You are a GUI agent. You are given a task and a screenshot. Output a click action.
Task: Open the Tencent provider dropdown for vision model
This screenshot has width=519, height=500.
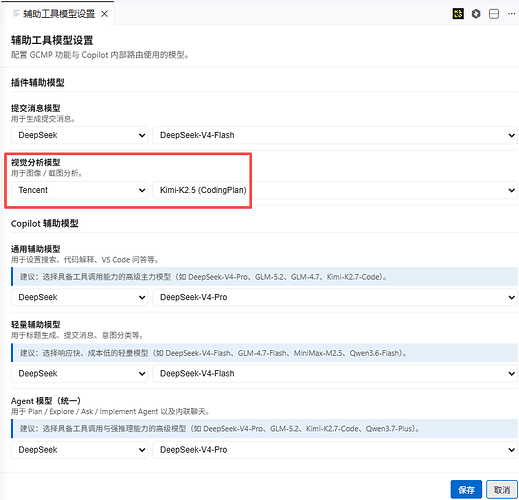click(x=80, y=190)
